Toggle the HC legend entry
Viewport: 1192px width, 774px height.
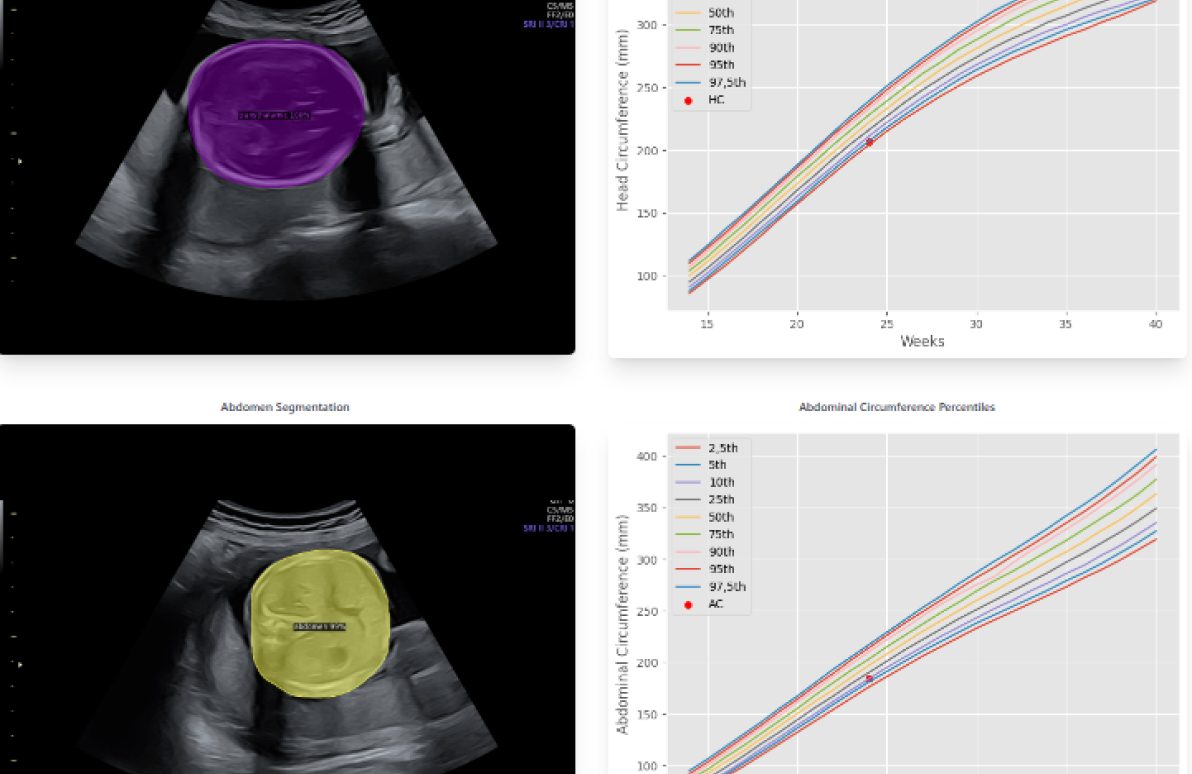(716, 100)
